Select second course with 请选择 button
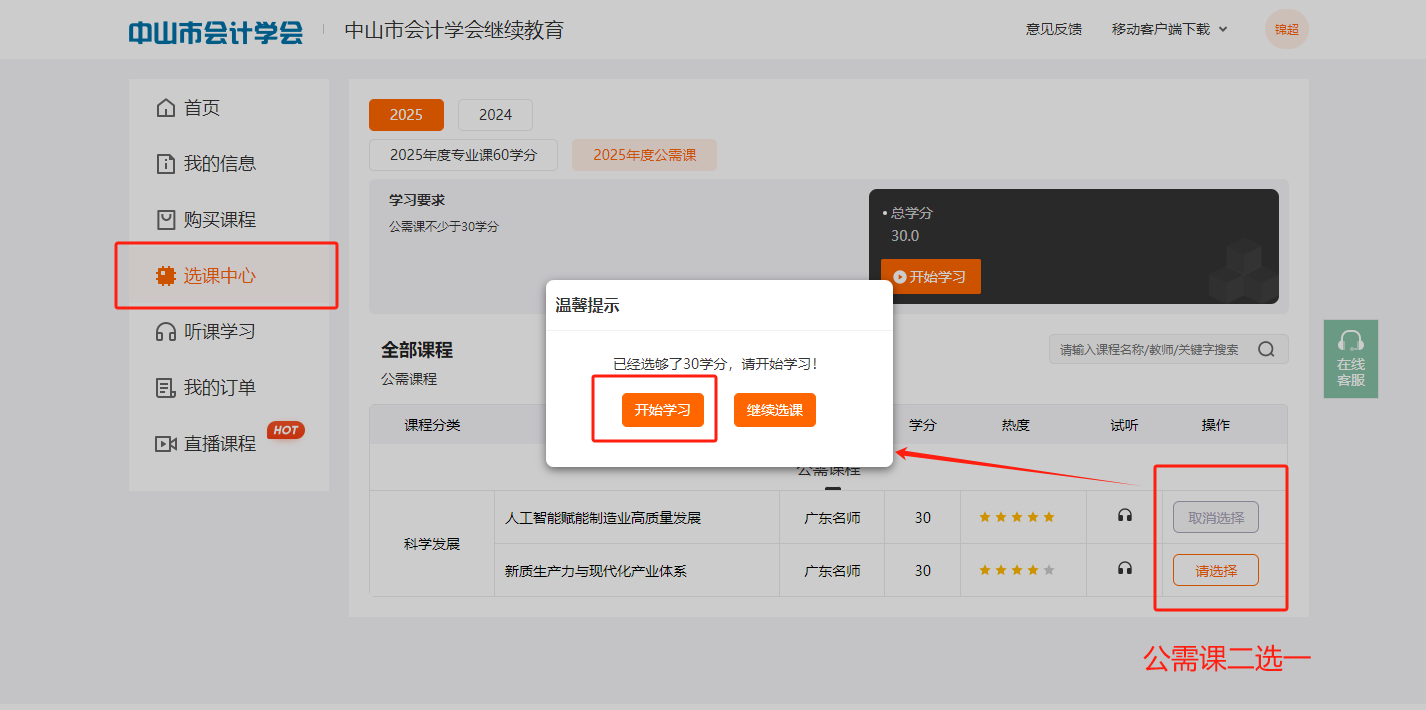The image size is (1426, 710). click(x=1215, y=571)
